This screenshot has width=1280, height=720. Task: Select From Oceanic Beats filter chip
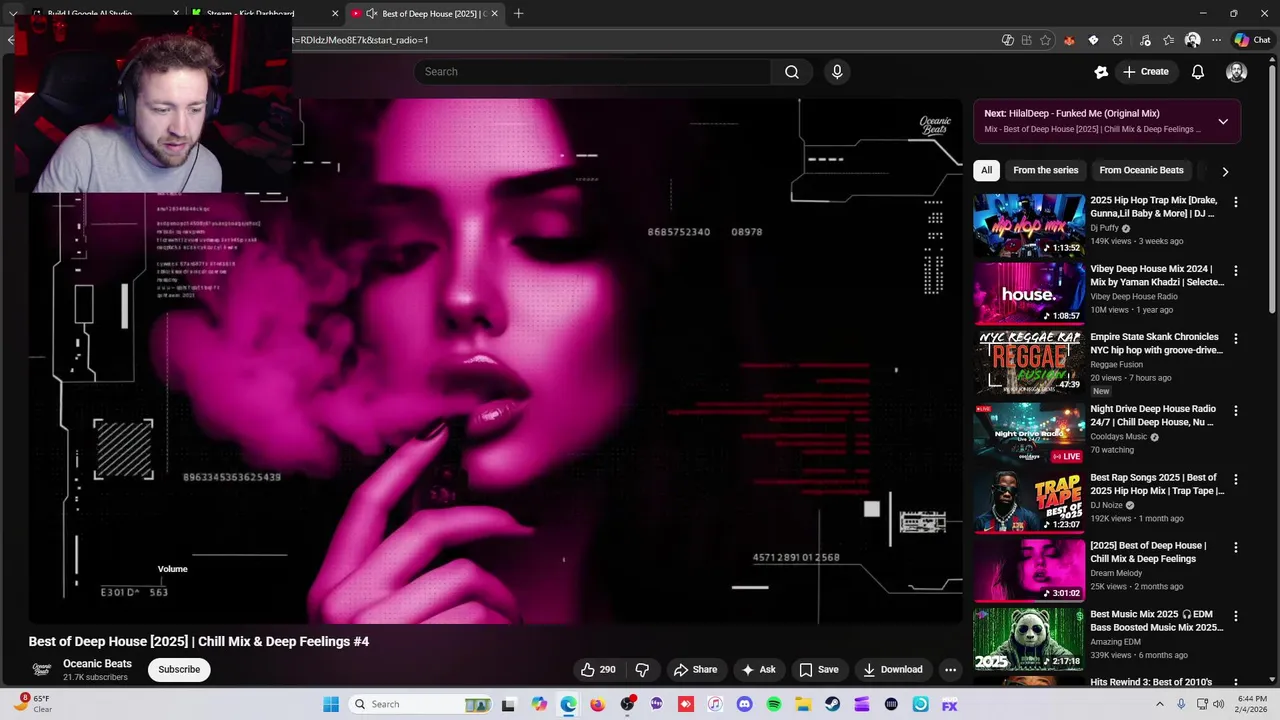[1141, 170]
